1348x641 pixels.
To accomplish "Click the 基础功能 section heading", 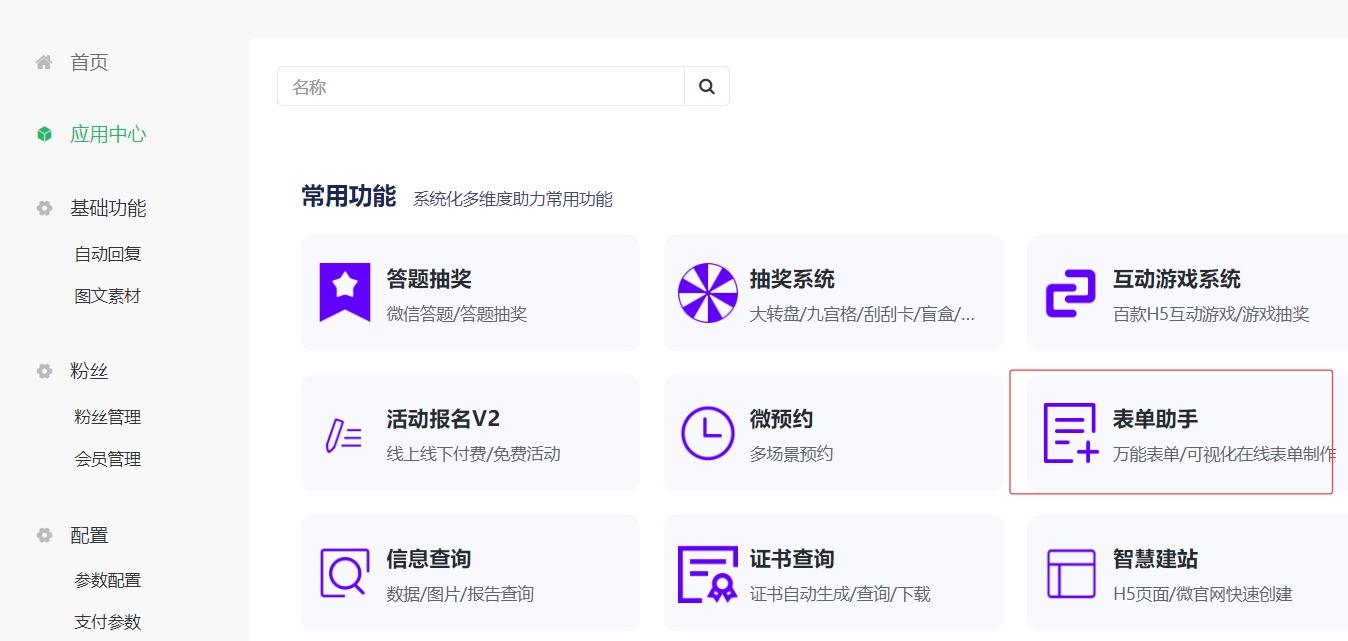I will [108, 208].
